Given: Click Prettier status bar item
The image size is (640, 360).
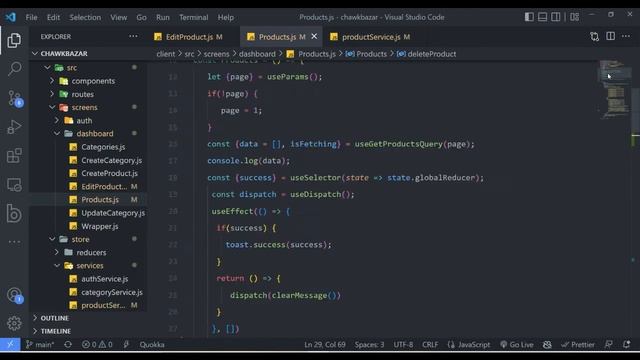Looking at the screenshot, I should (x=578, y=344).
